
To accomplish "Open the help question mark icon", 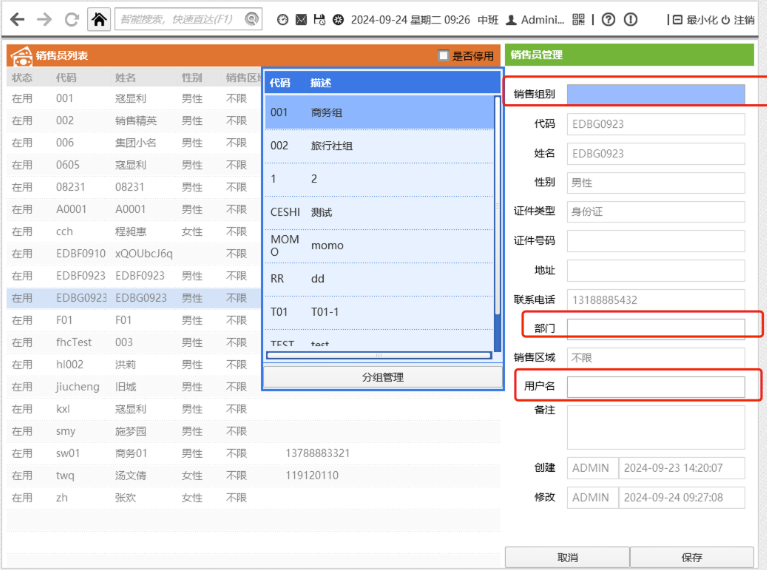I will (608, 20).
